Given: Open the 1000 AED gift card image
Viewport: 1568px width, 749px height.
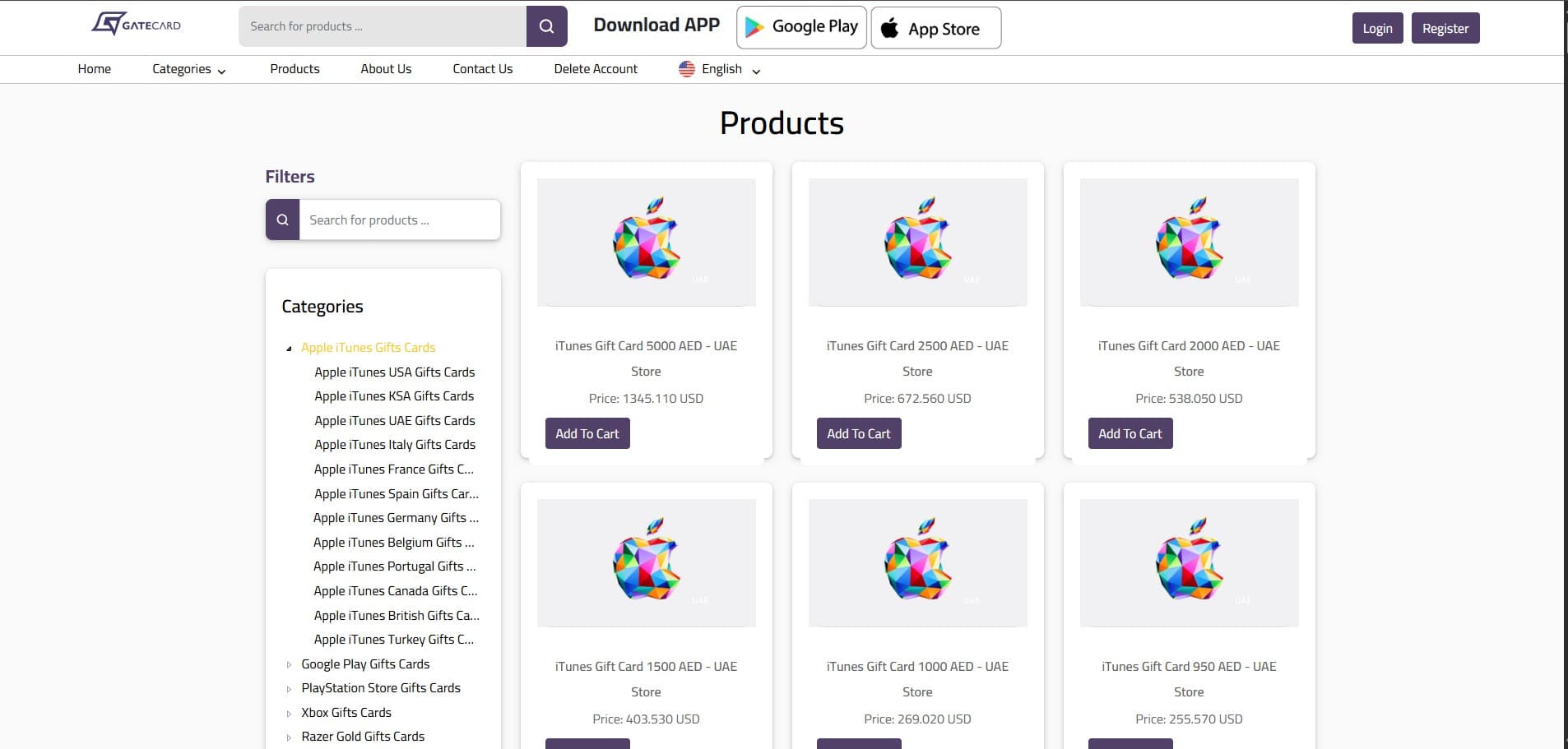Looking at the screenshot, I should pyautogui.click(x=917, y=563).
